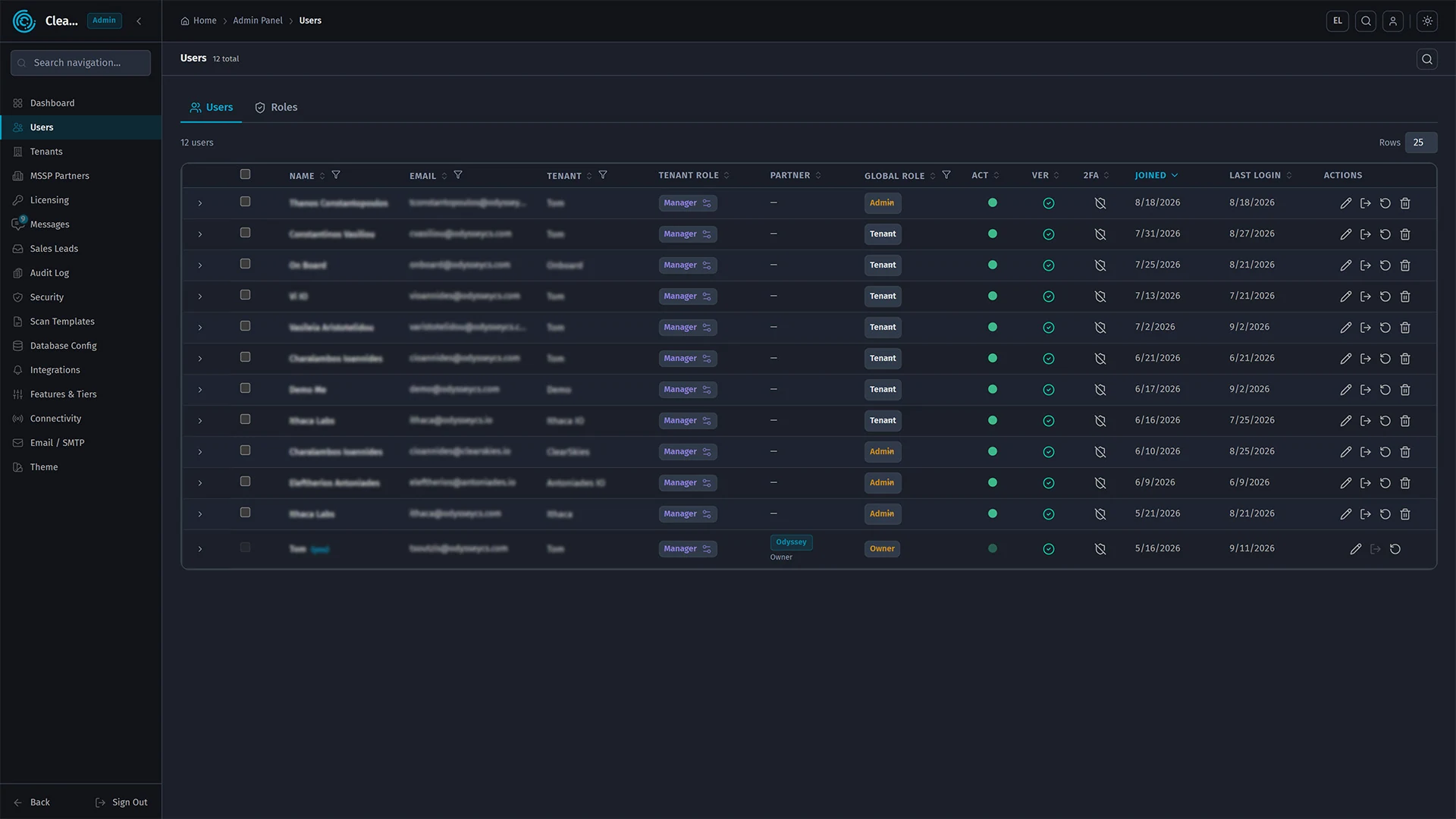This screenshot has width=1456, height=819.
Task: Open the Rows per page 25 dropdown
Action: pyautogui.click(x=1420, y=143)
